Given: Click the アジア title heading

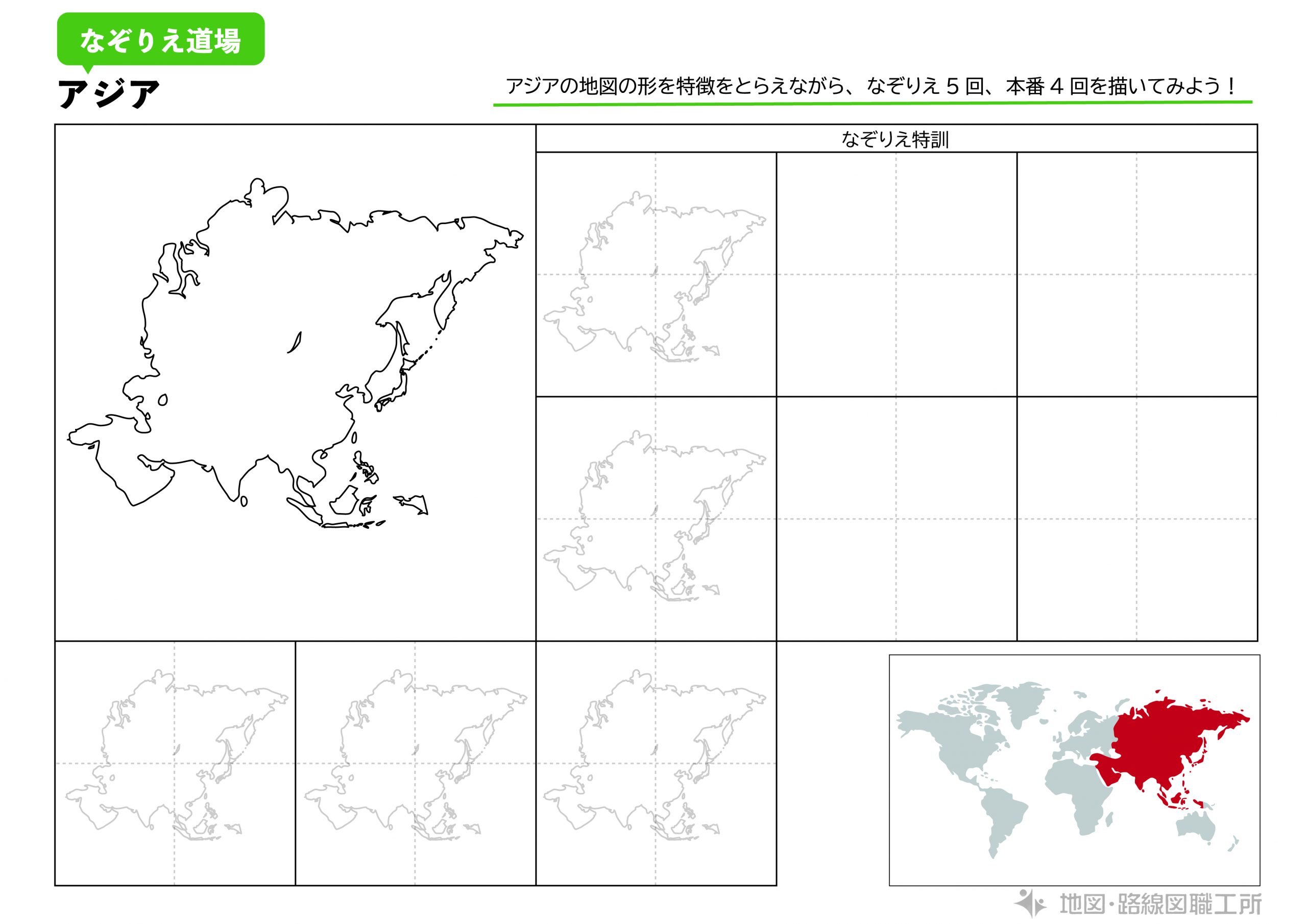Looking at the screenshot, I should click(108, 93).
